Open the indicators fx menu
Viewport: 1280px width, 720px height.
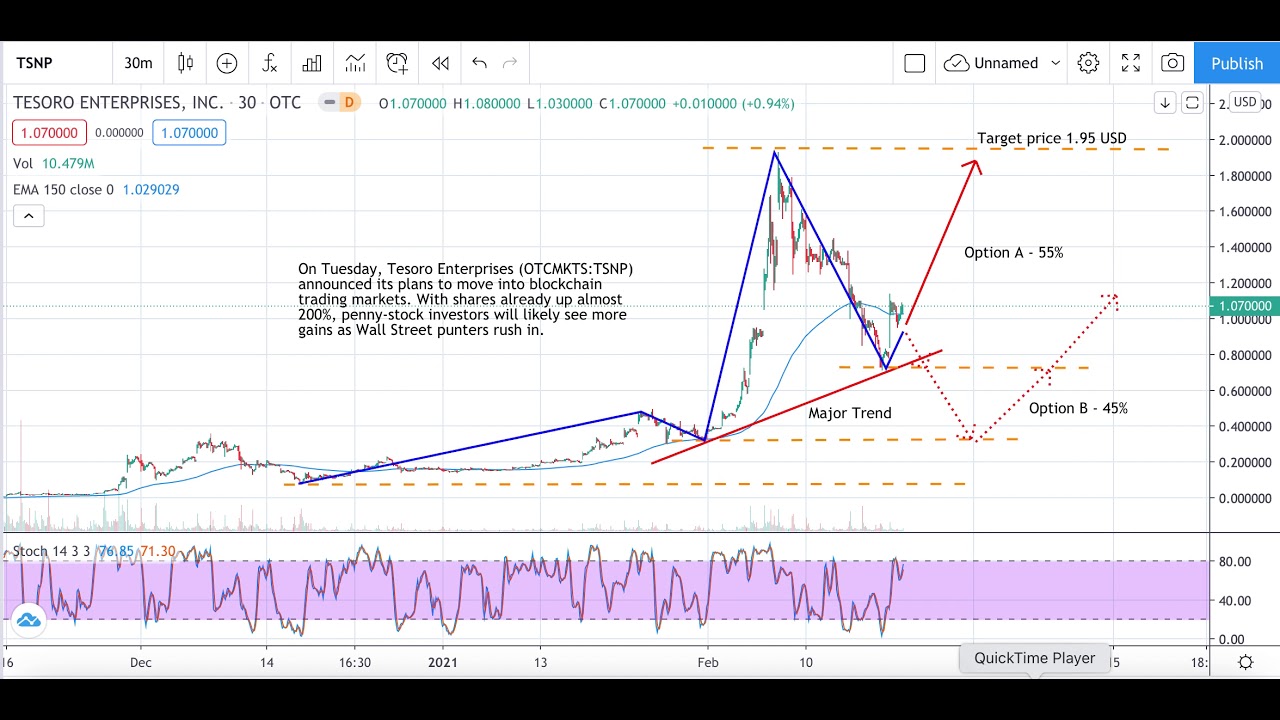(269, 63)
